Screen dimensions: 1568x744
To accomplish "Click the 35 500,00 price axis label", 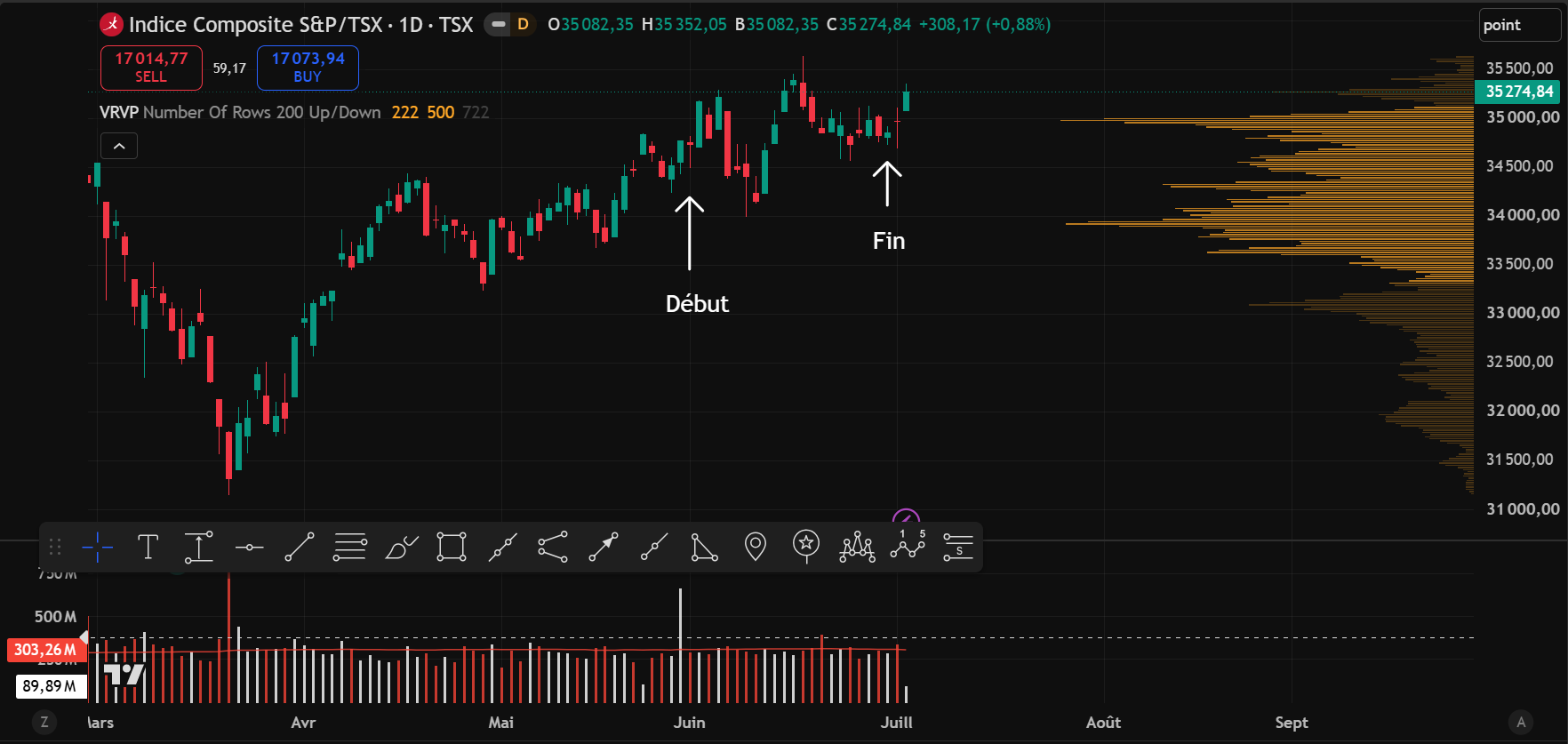I will [x=1520, y=68].
